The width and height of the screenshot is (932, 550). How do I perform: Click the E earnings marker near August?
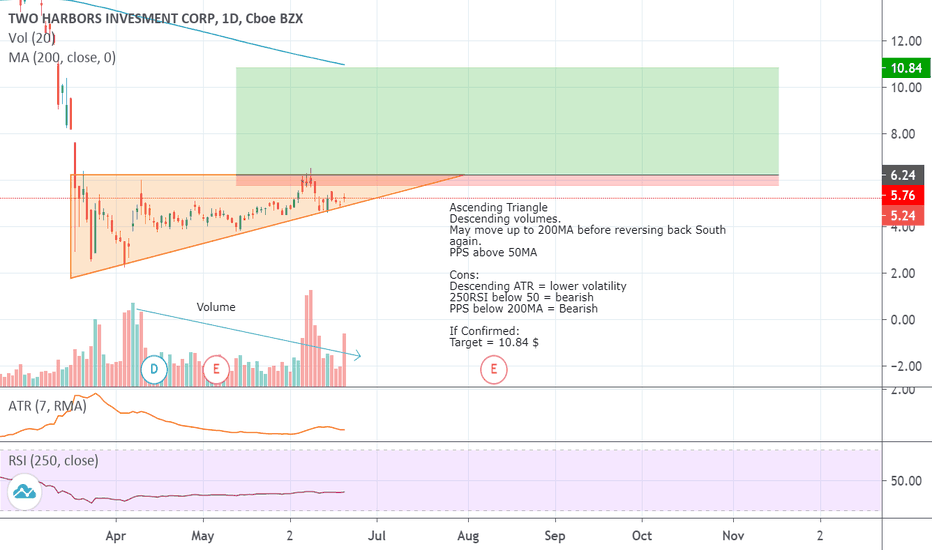[x=493, y=369]
